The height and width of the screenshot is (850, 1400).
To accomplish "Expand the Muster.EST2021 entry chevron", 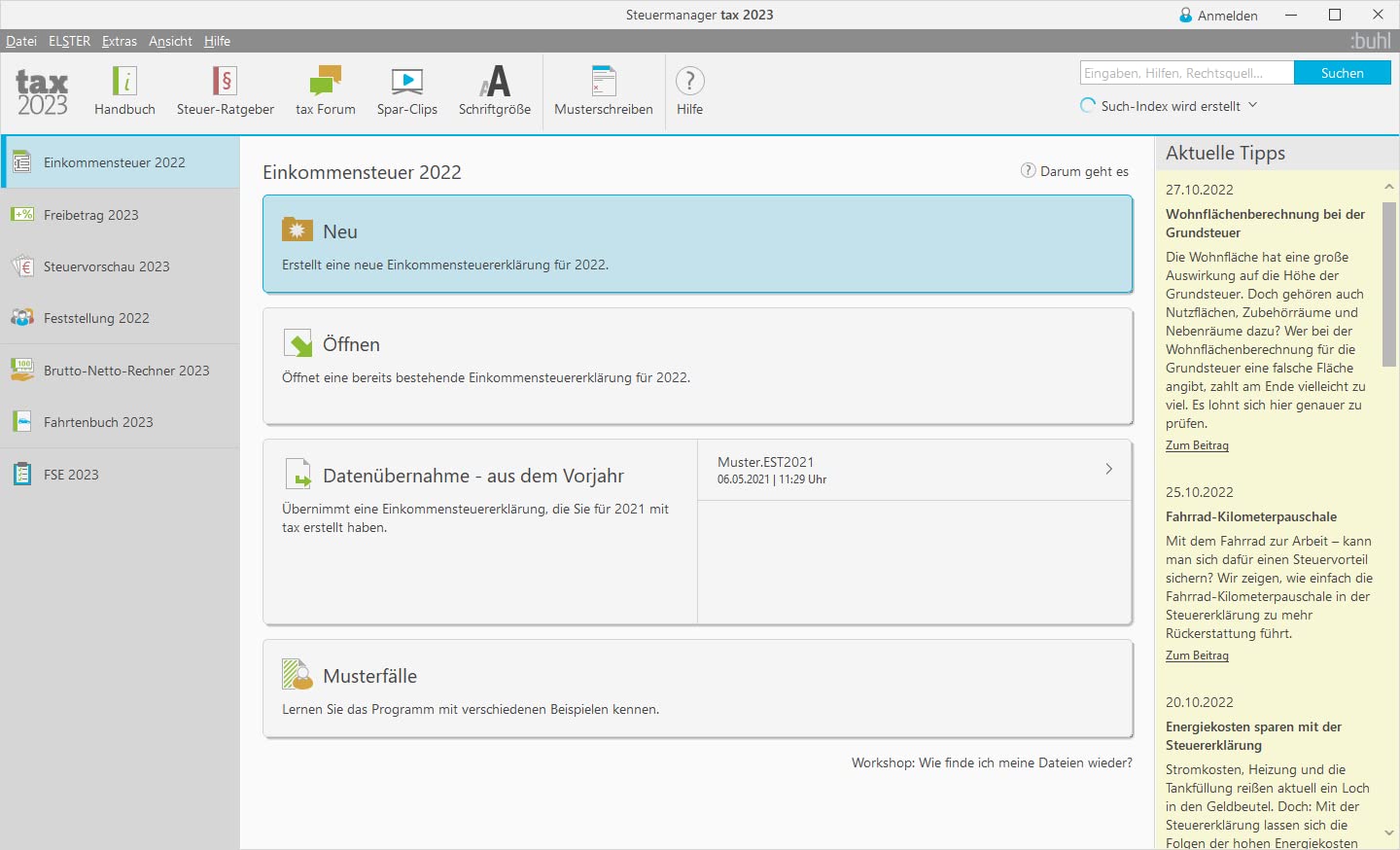I will (x=1109, y=469).
